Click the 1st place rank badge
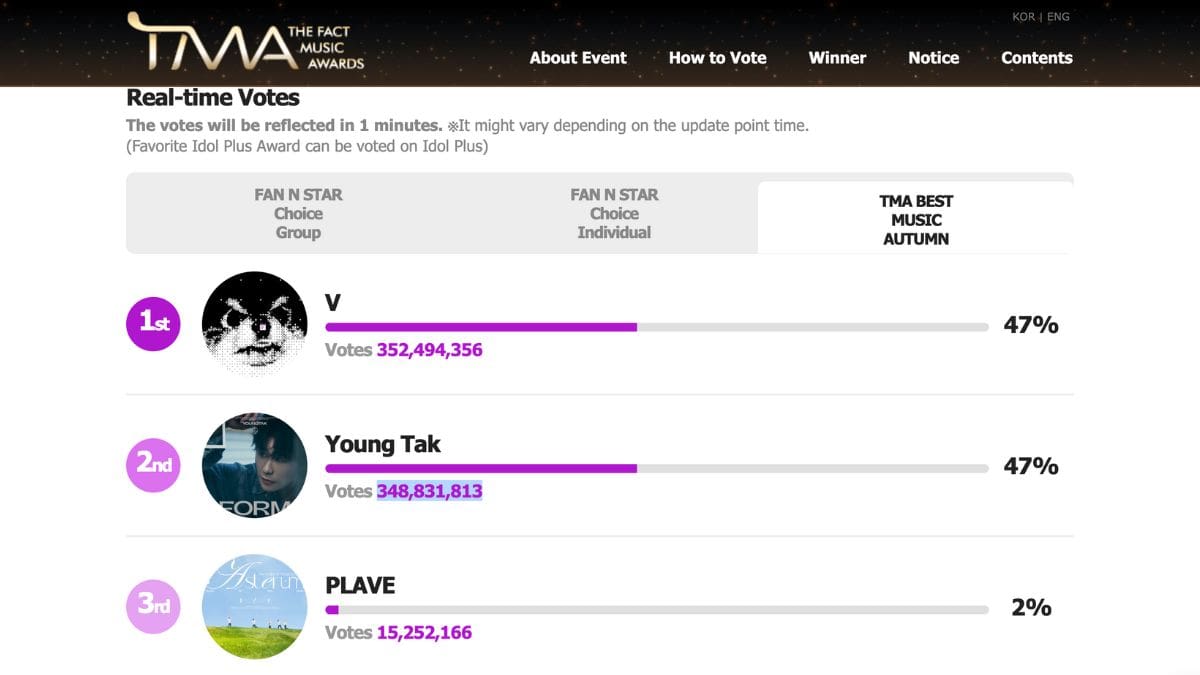1200x675 pixels. point(153,324)
